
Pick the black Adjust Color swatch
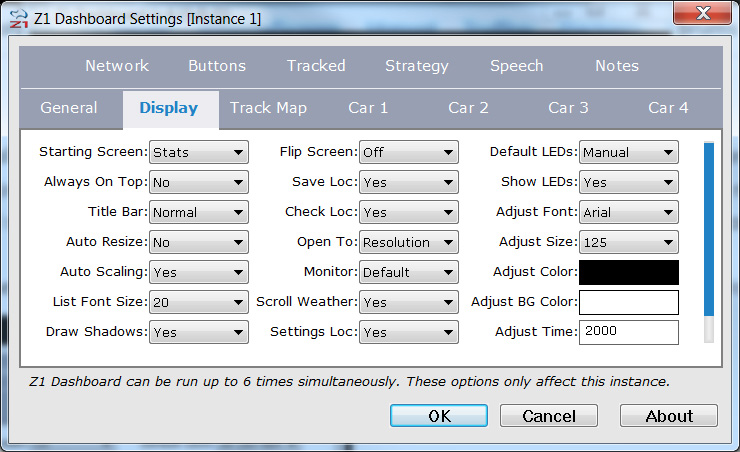tap(629, 272)
